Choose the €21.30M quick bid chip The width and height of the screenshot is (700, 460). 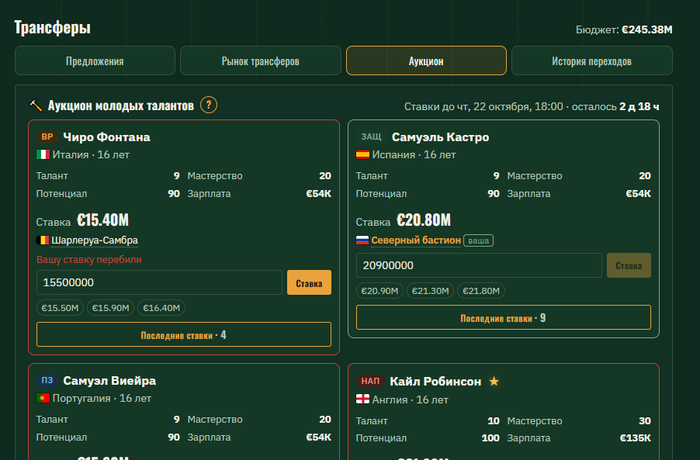point(430,291)
